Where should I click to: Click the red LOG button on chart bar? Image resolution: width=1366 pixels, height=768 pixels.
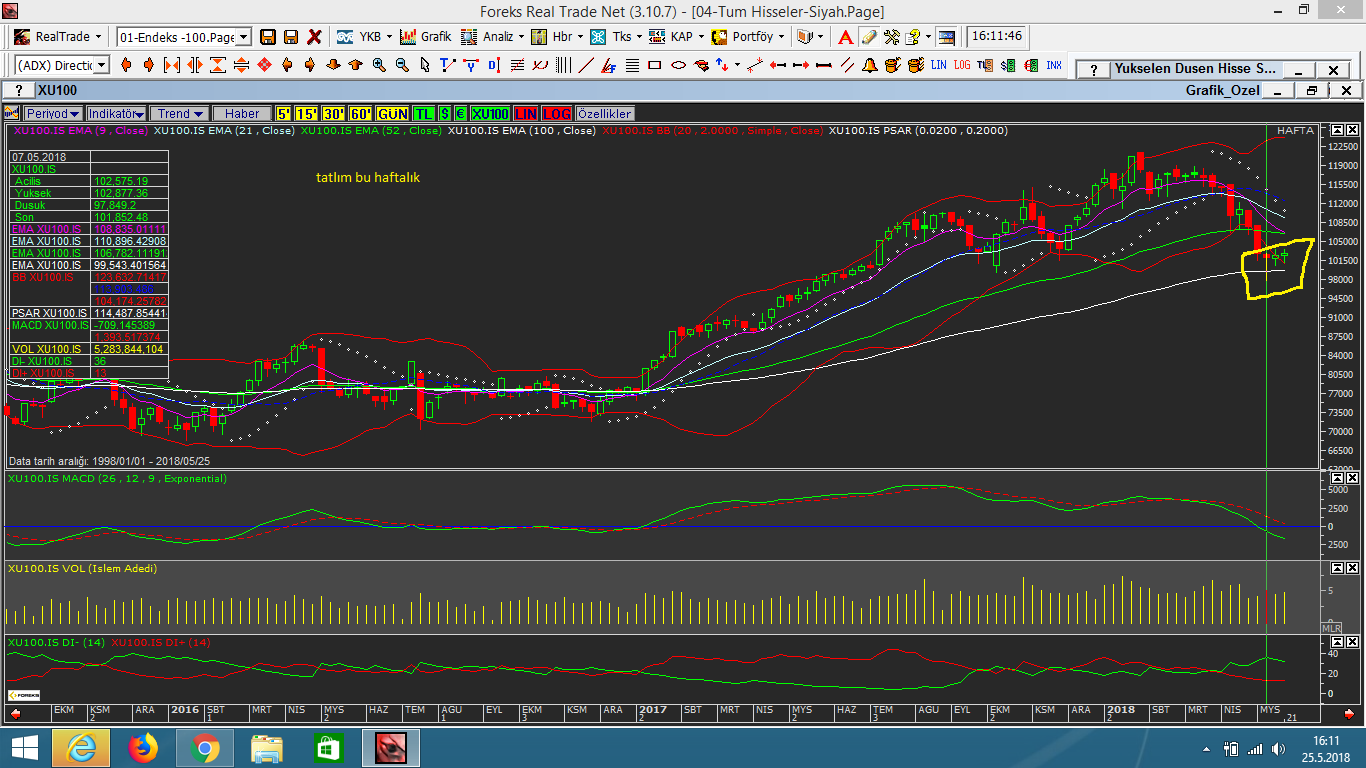coord(556,113)
